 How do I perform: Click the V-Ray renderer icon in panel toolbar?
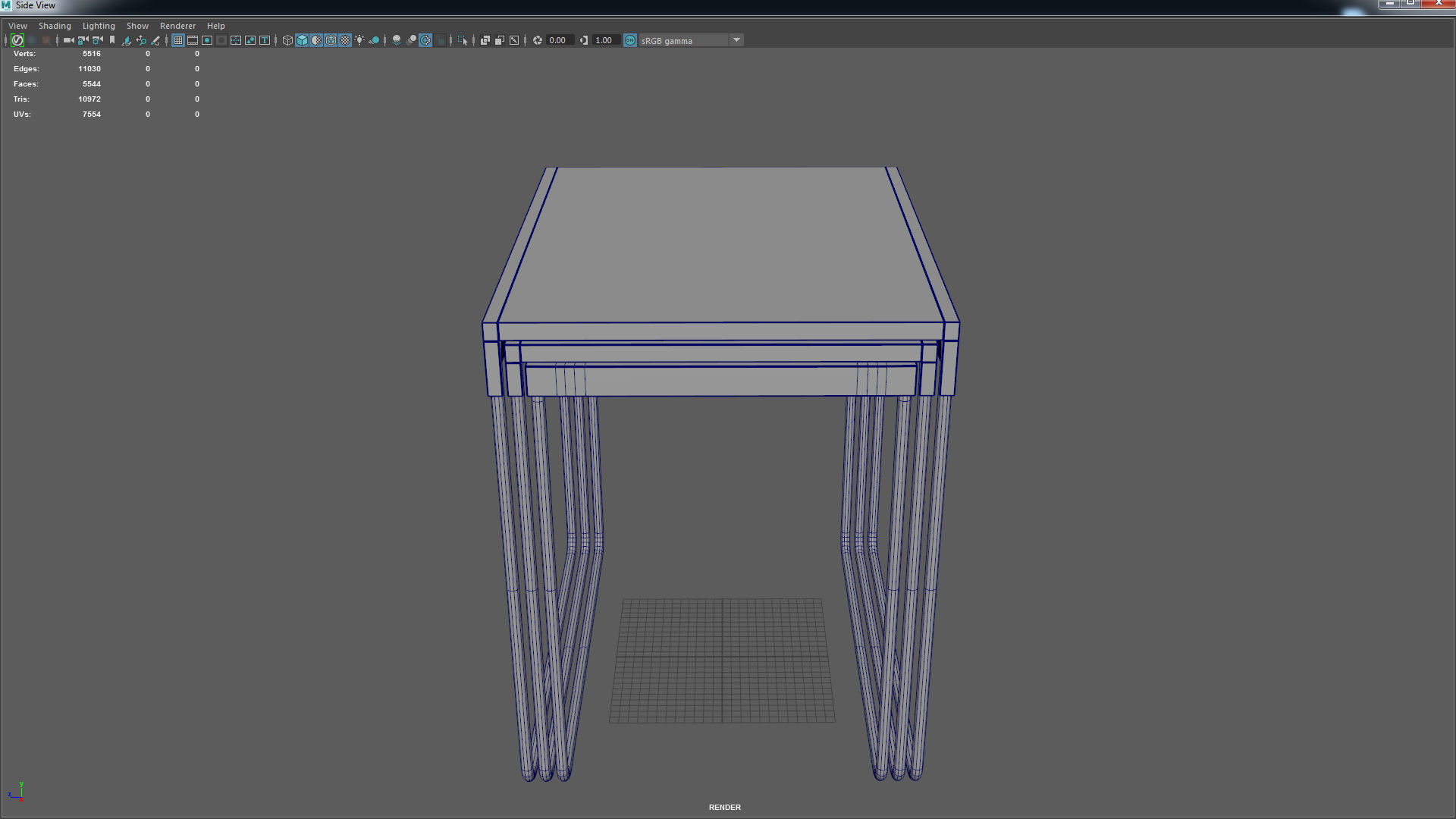click(17, 40)
